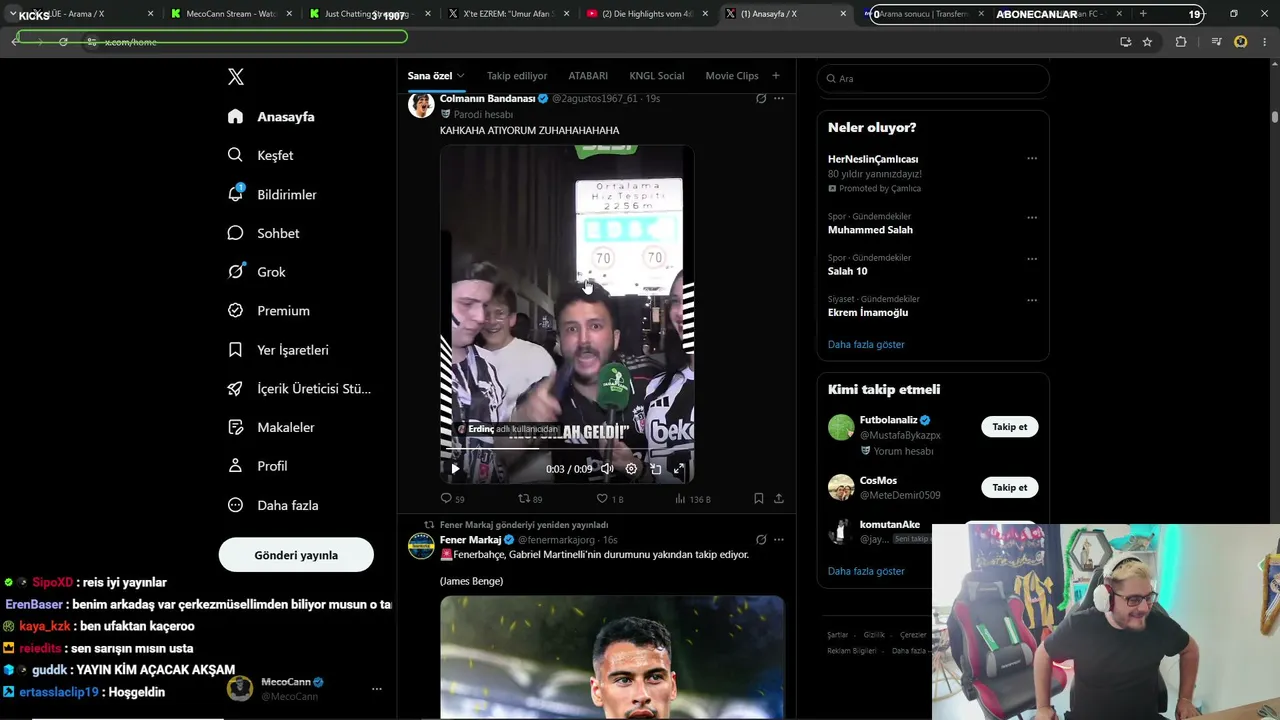Go to Anasayfa in the sidebar

(271, 117)
